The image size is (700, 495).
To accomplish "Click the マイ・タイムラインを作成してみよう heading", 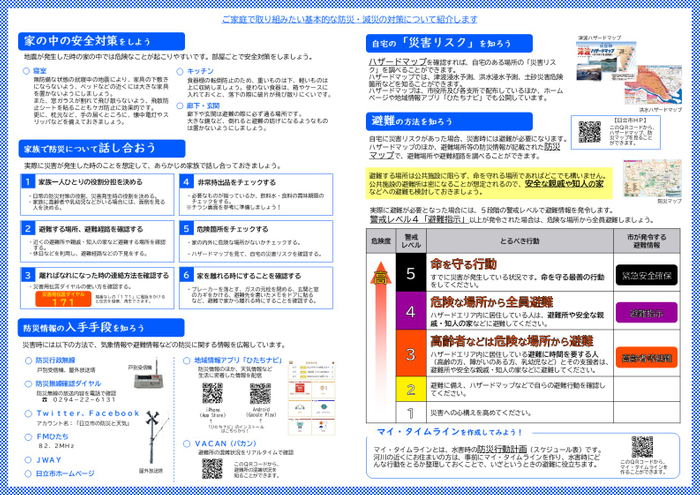I will (x=449, y=432).
